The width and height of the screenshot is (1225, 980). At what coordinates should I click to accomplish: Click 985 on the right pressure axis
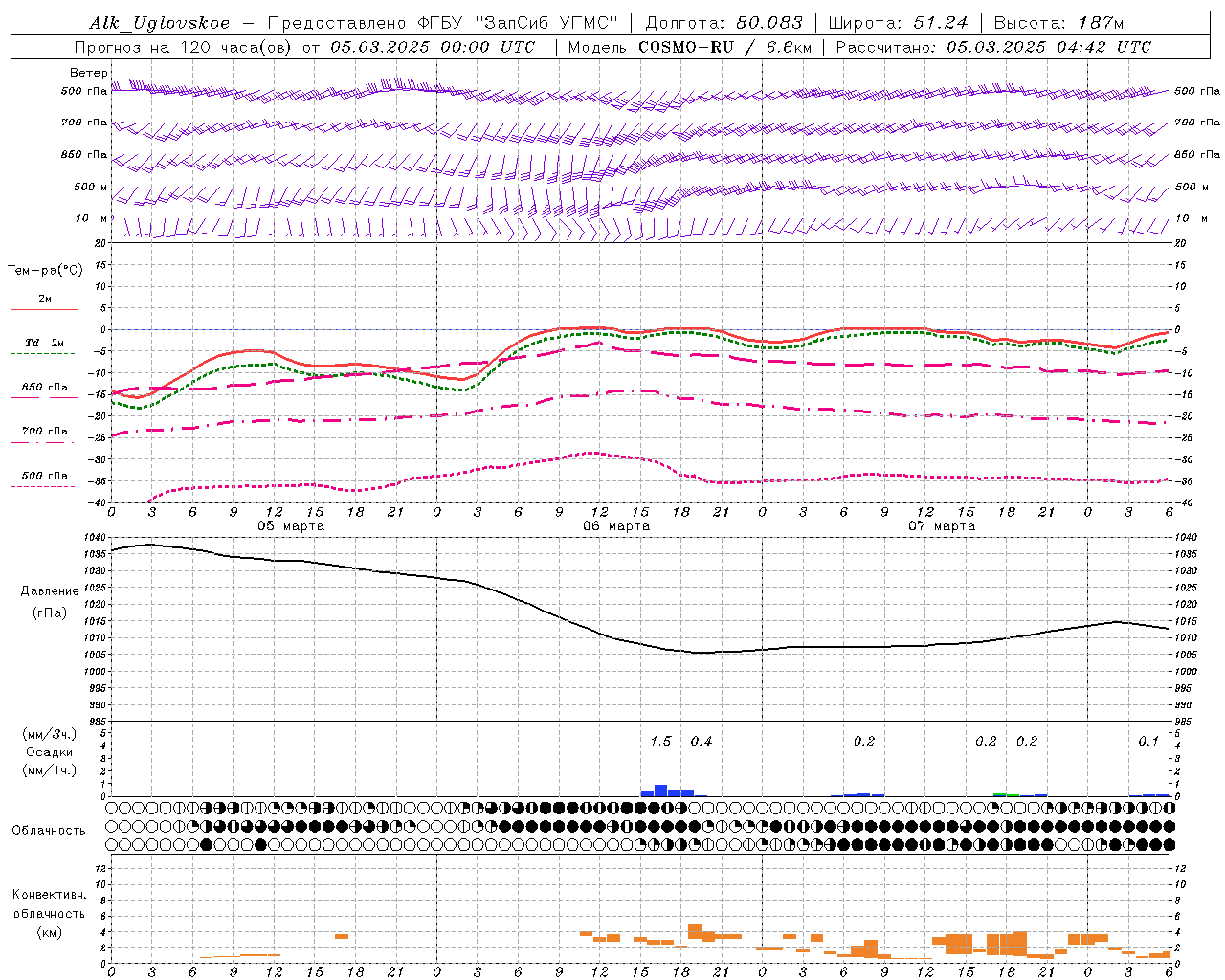(1185, 722)
